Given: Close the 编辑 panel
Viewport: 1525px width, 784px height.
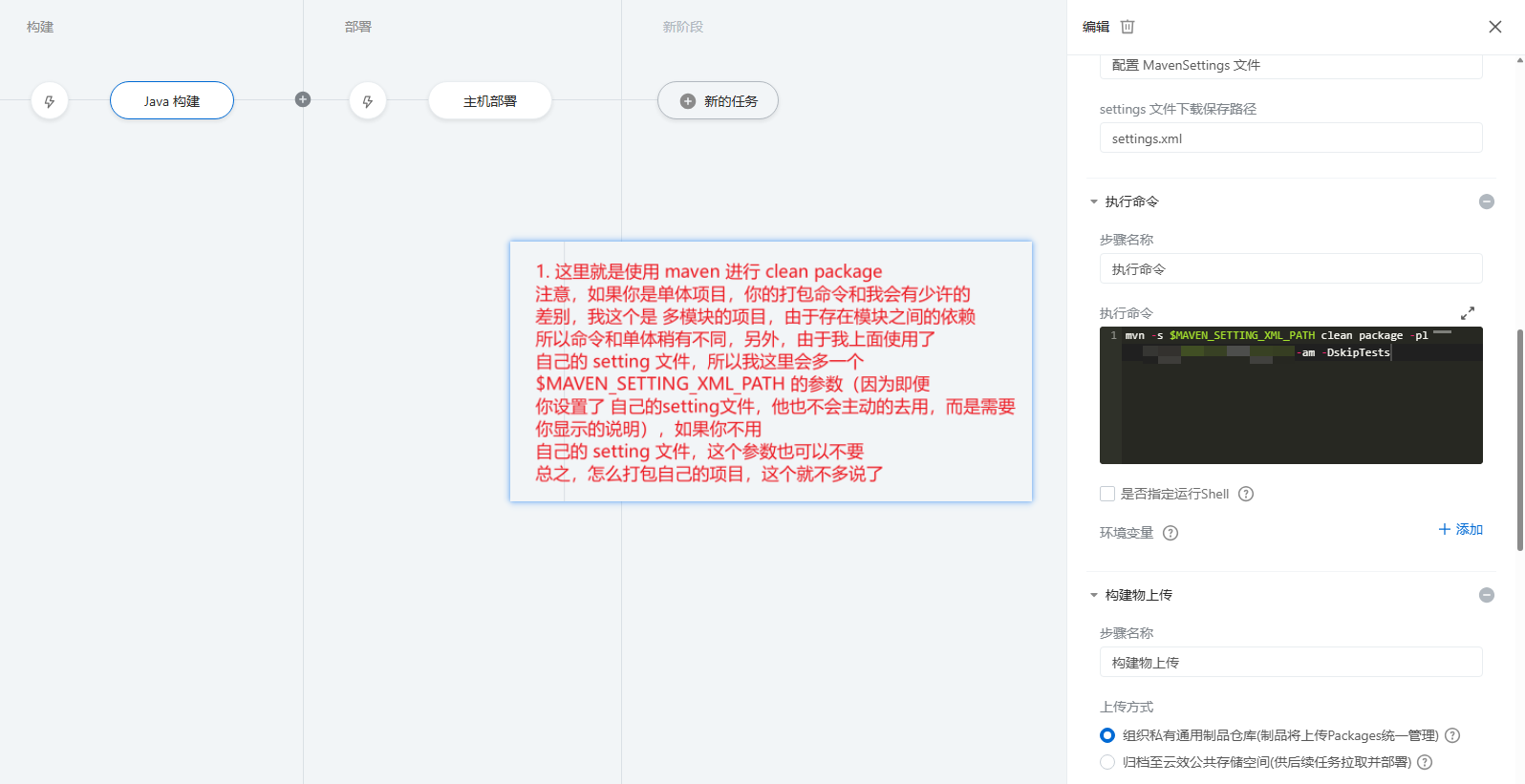Looking at the screenshot, I should pyautogui.click(x=1495, y=27).
